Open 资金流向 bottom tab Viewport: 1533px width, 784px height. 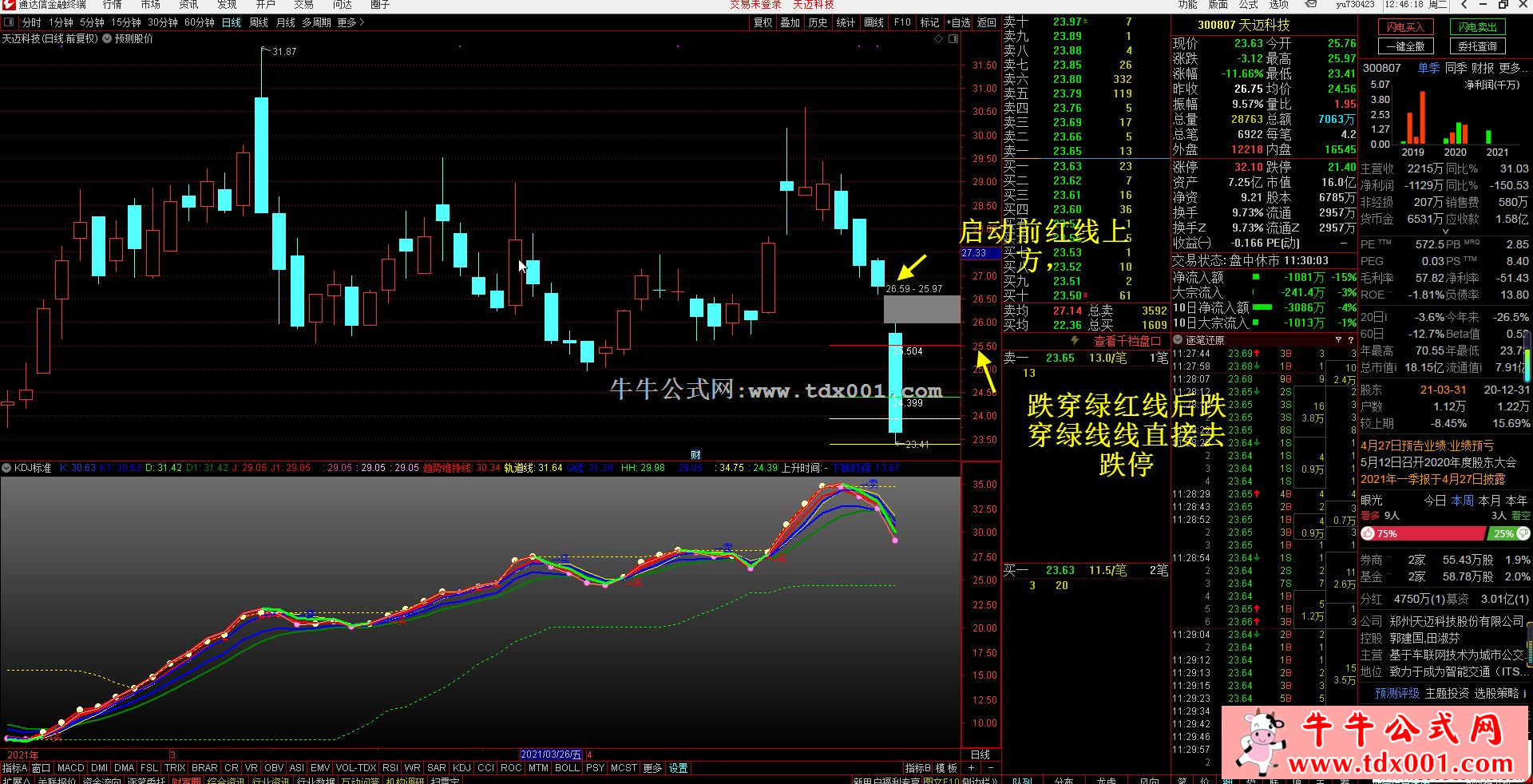coord(101,781)
